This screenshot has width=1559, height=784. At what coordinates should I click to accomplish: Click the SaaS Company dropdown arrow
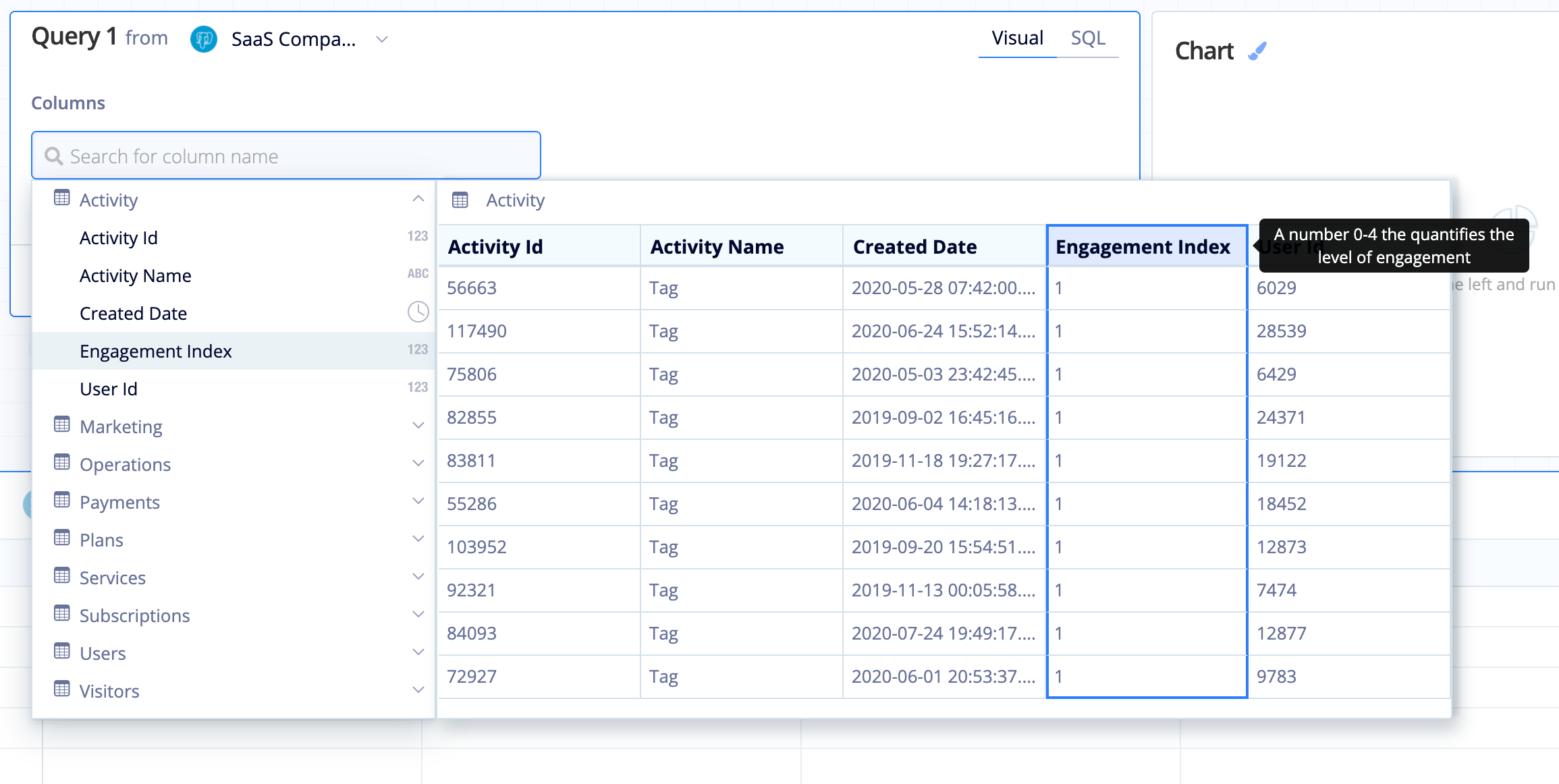[x=382, y=39]
